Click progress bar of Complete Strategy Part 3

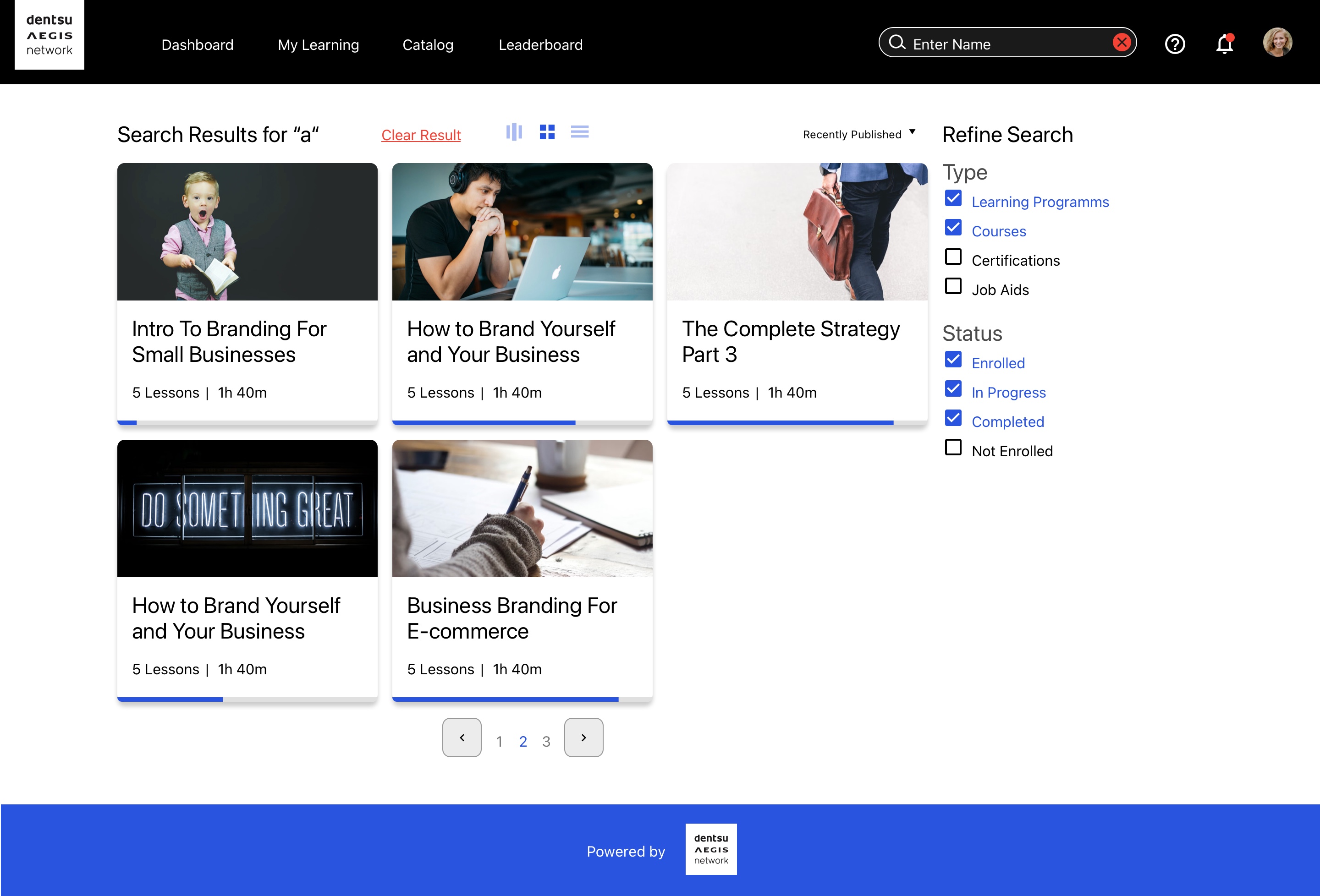(x=797, y=422)
